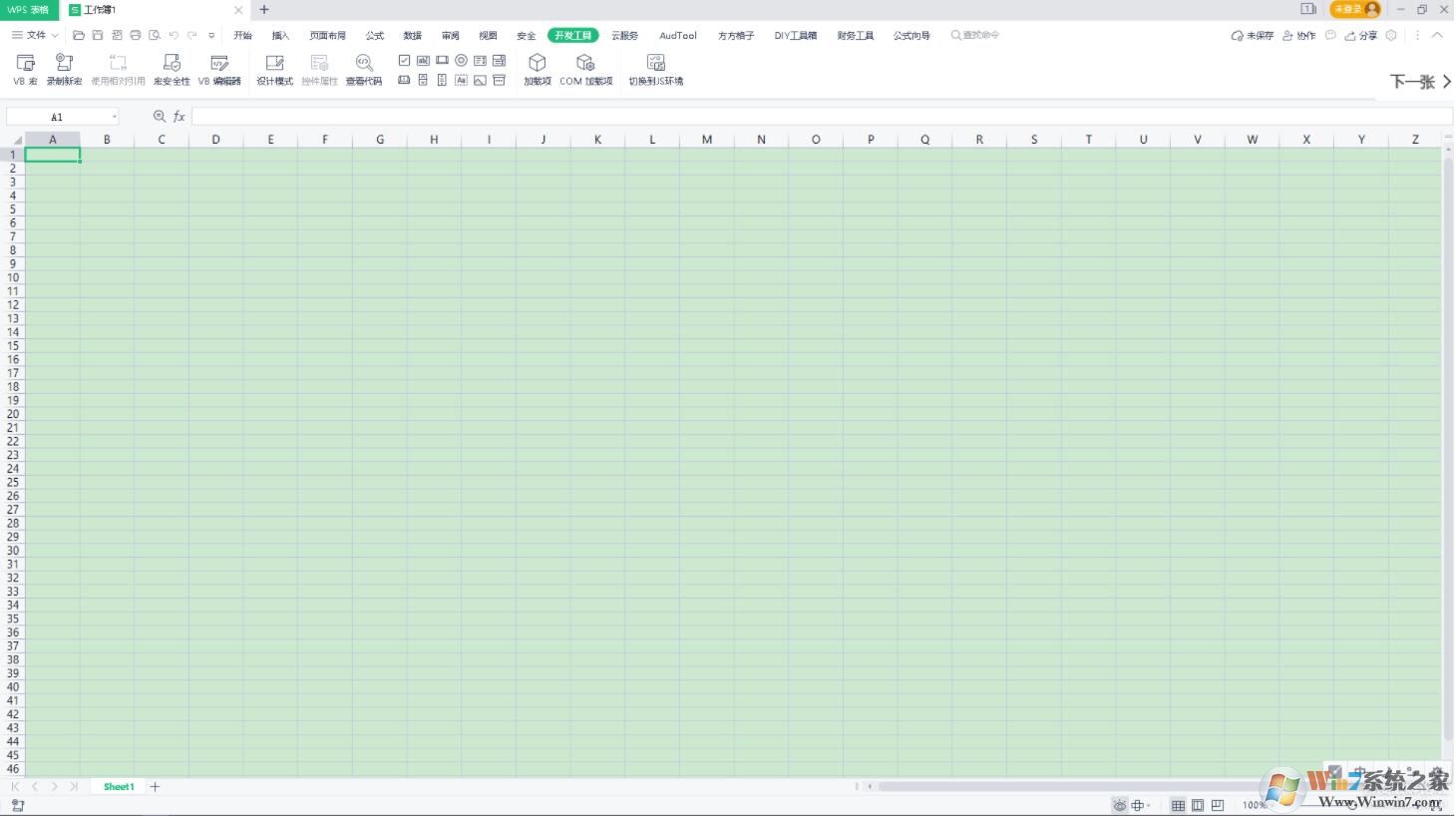Toggle 设计模式 design mode
Screen dimensions: 1456x816
(x=274, y=68)
